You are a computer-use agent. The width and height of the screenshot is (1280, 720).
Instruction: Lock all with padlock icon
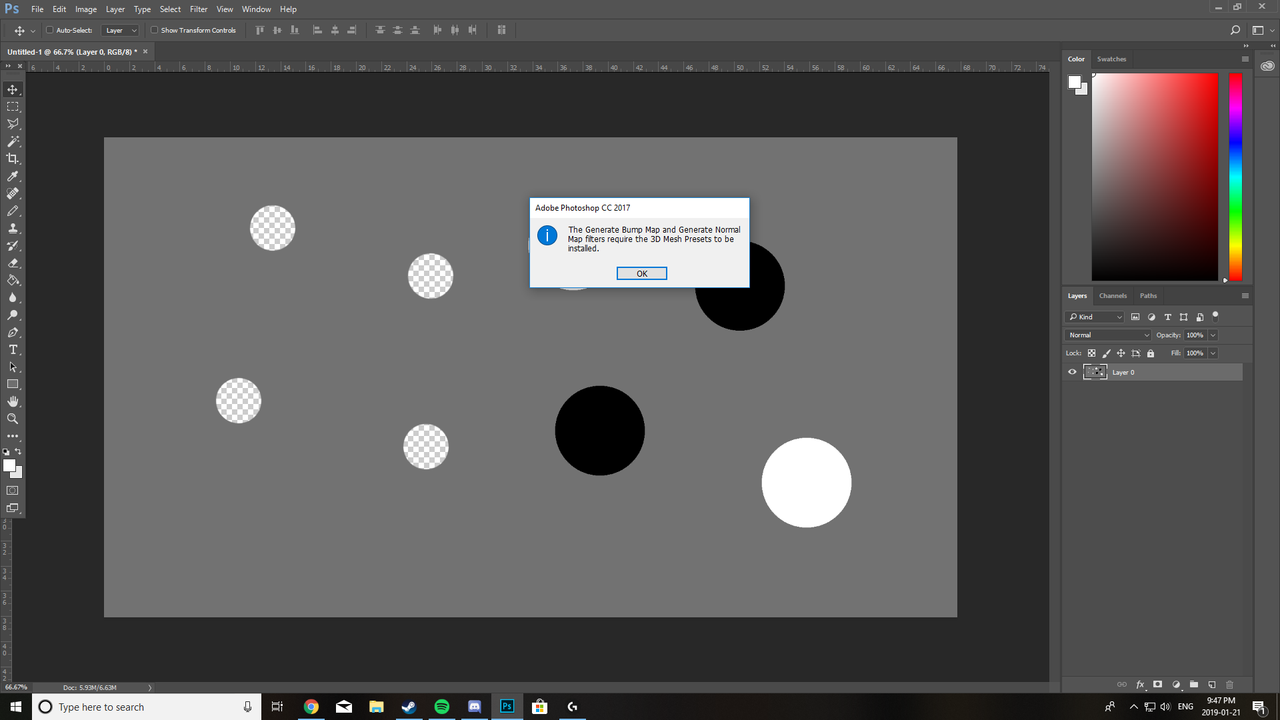pyautogui.click(x=1150, y=353)
